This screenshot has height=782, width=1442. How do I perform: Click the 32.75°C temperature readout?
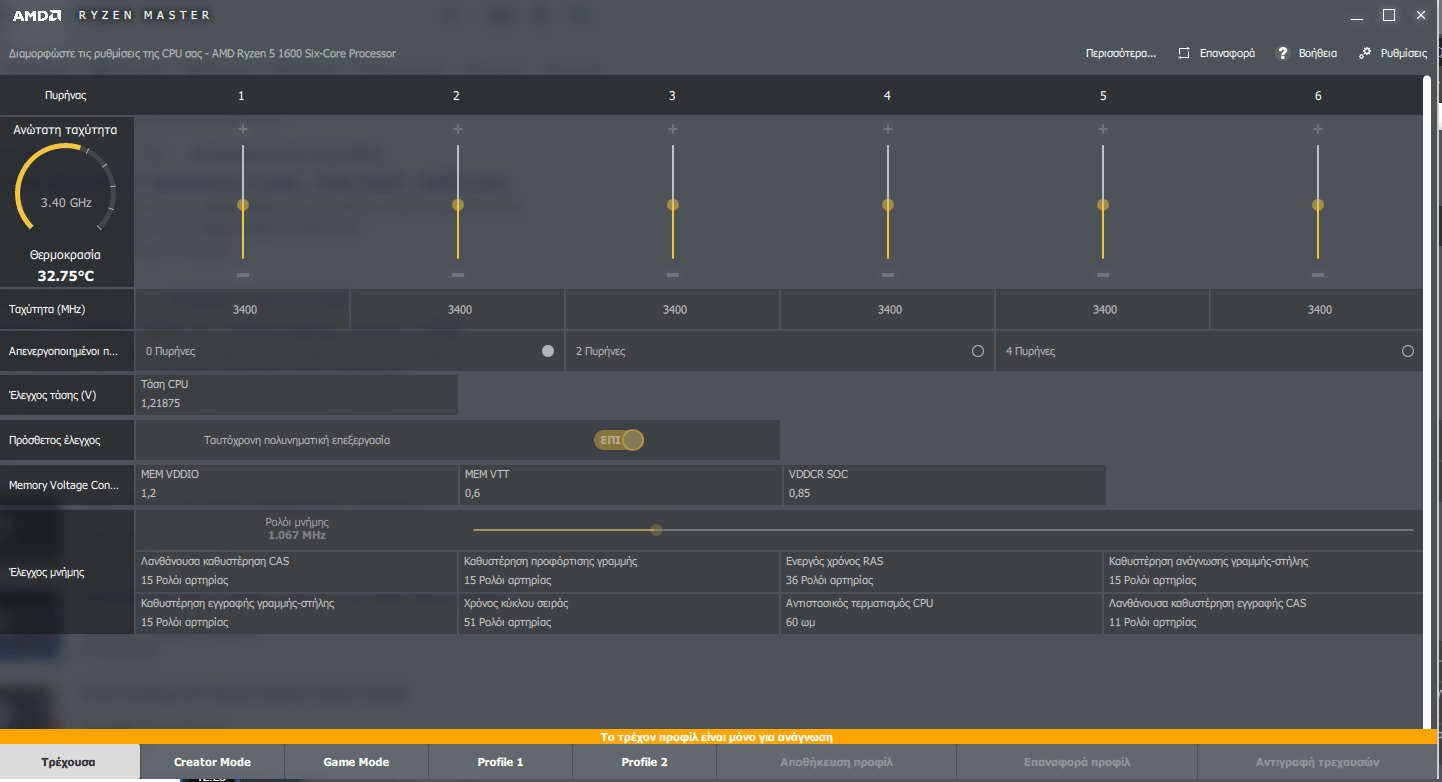[x=66, y=275]
